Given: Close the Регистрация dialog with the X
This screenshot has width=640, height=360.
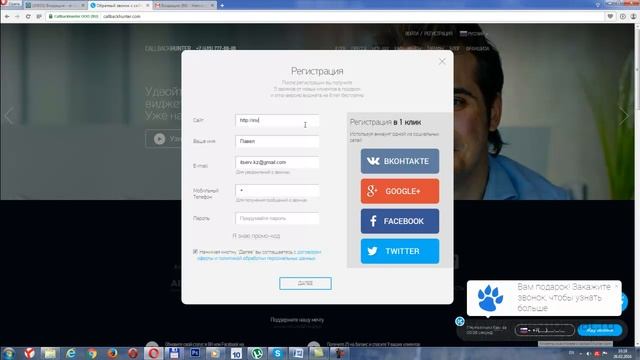Looking at the screenshot, I should tap(442, 62).
